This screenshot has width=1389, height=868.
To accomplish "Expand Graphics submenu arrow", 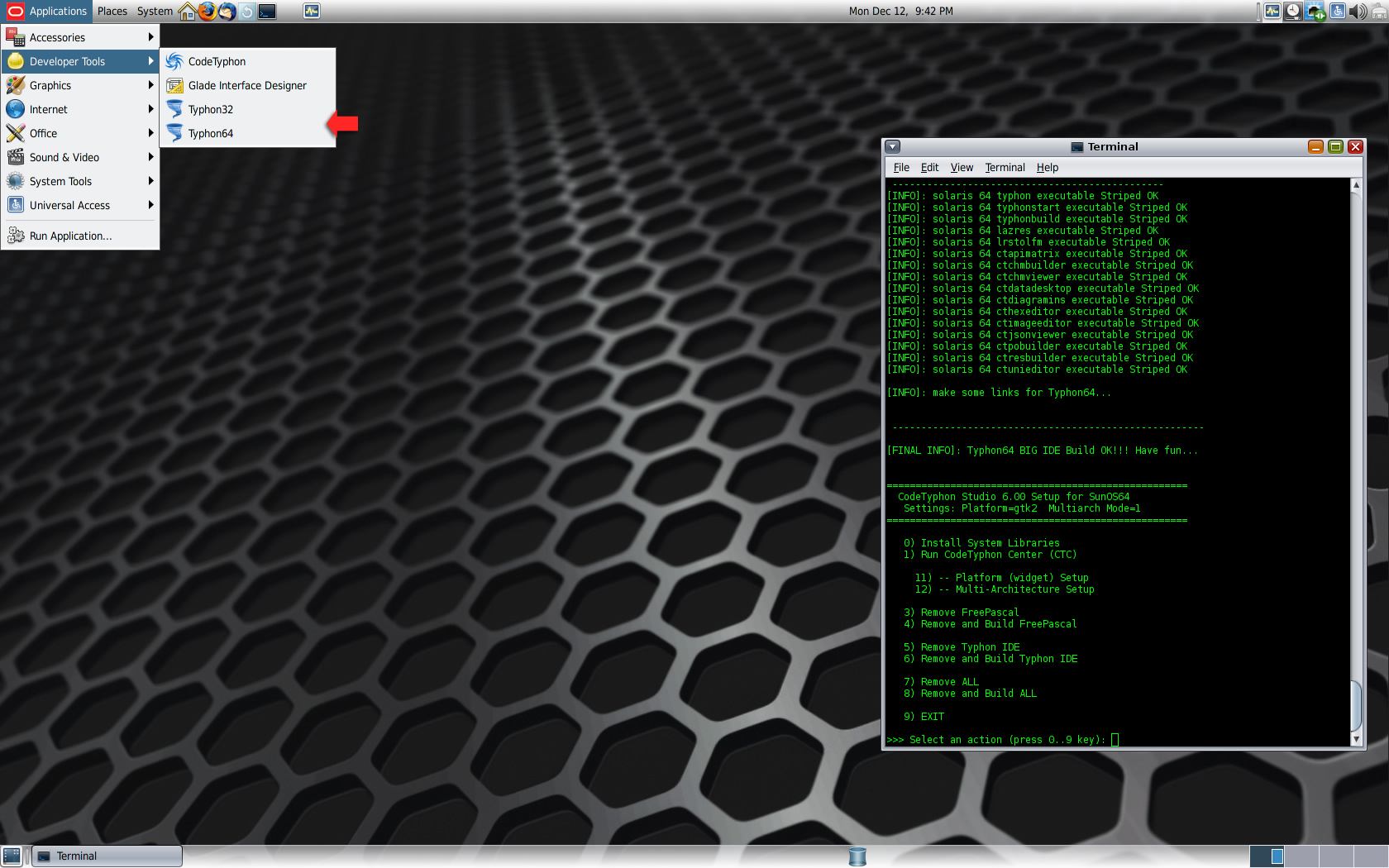I will coord(150,85).
